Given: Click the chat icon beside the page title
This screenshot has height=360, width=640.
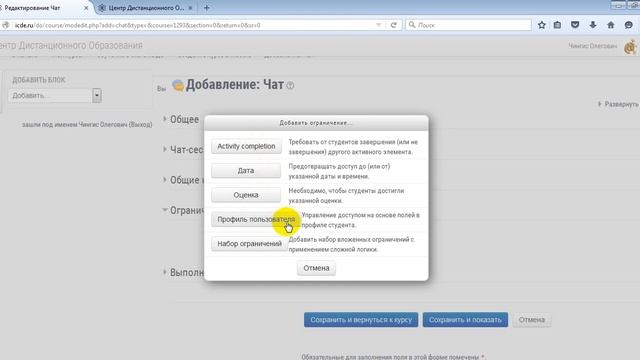Looking at the screenshot, I should click(x=178, y=86).
